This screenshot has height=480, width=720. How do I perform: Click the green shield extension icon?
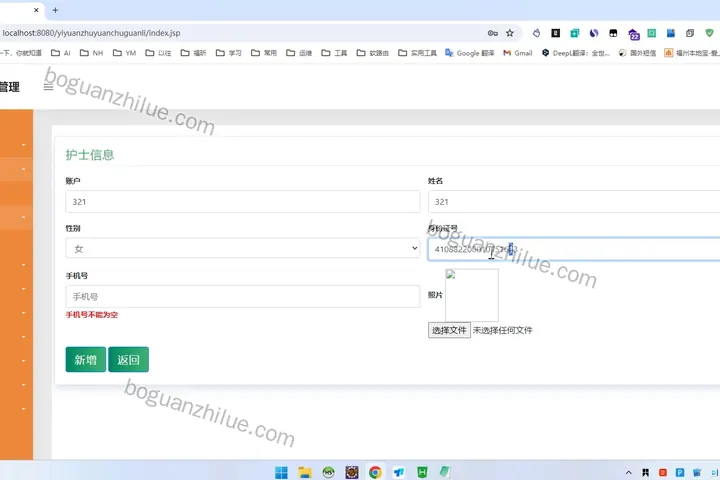(x=709, y=33)
